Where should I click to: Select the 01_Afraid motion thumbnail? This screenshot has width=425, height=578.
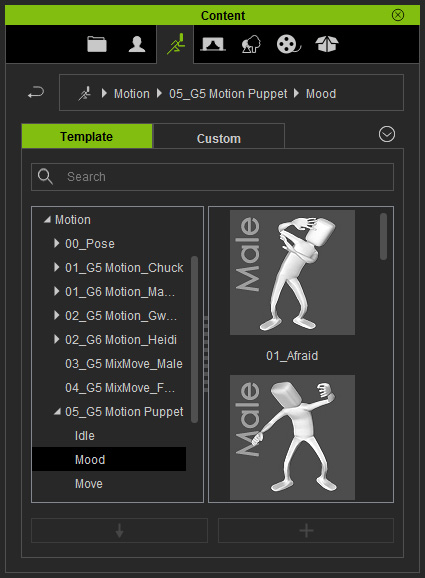point(292,272)
